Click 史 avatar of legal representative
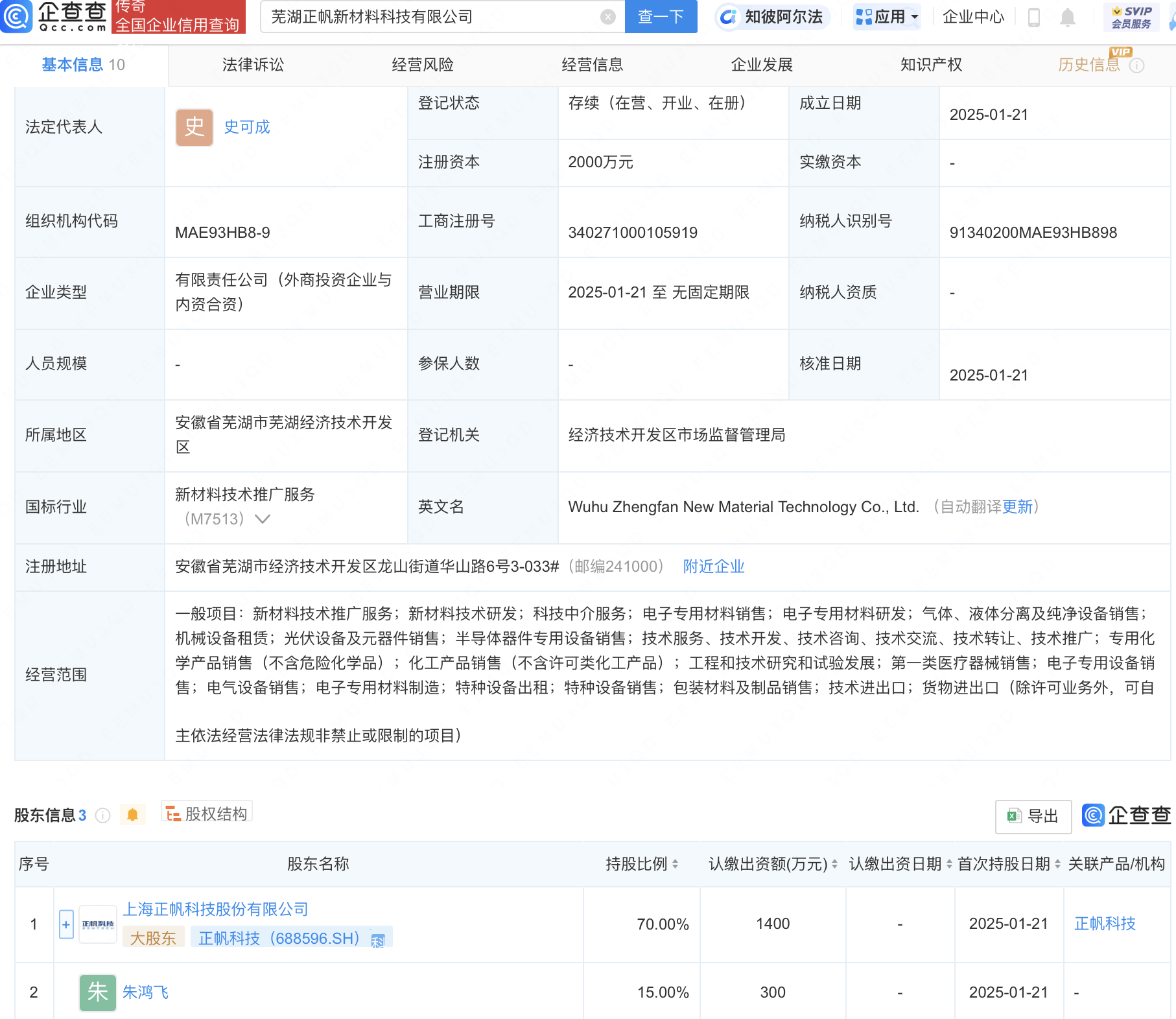This screenshot has height=1019, width=1176. (194, 127)
